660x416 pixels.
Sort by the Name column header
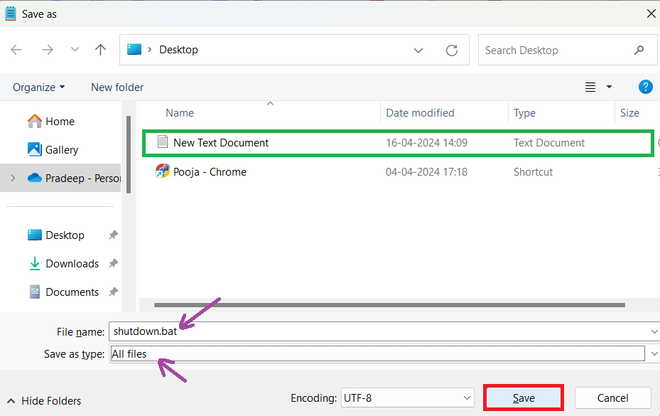point(180,113)
